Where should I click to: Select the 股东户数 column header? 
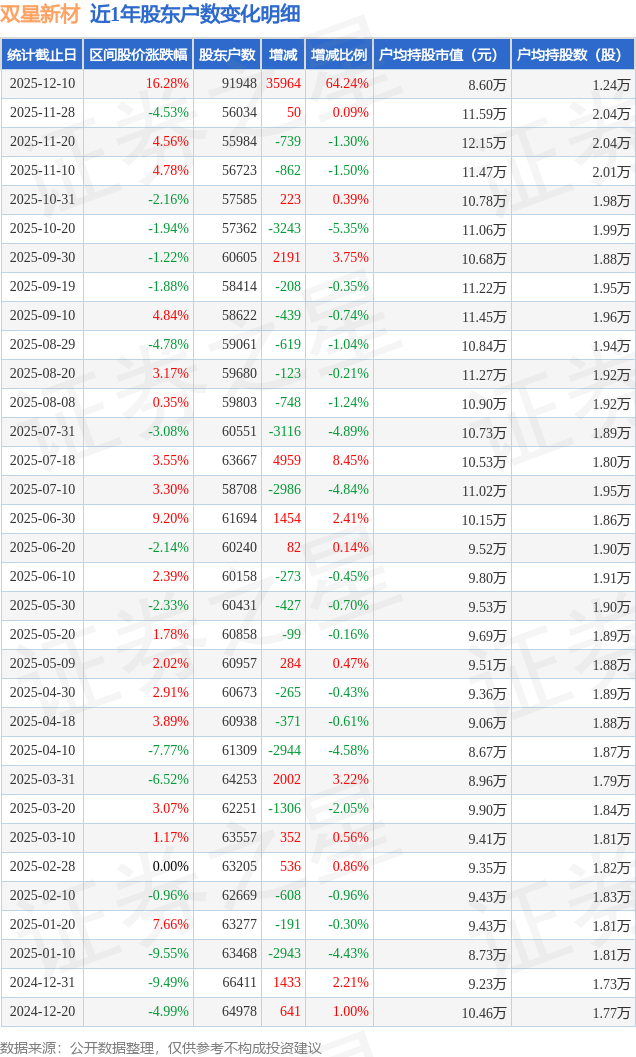[x=226, y=55]
